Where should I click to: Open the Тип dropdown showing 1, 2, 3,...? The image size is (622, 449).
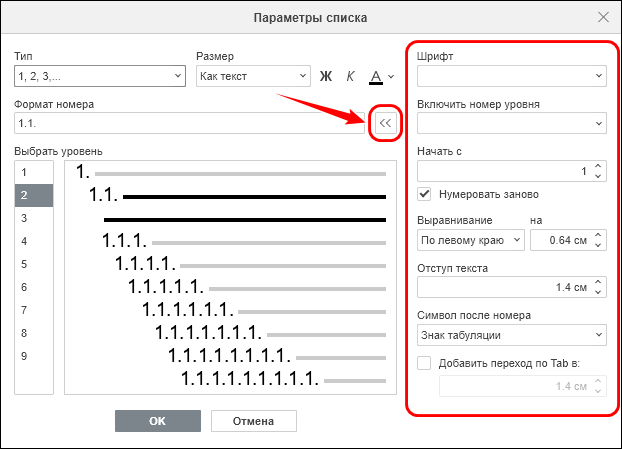click(100, 76)
